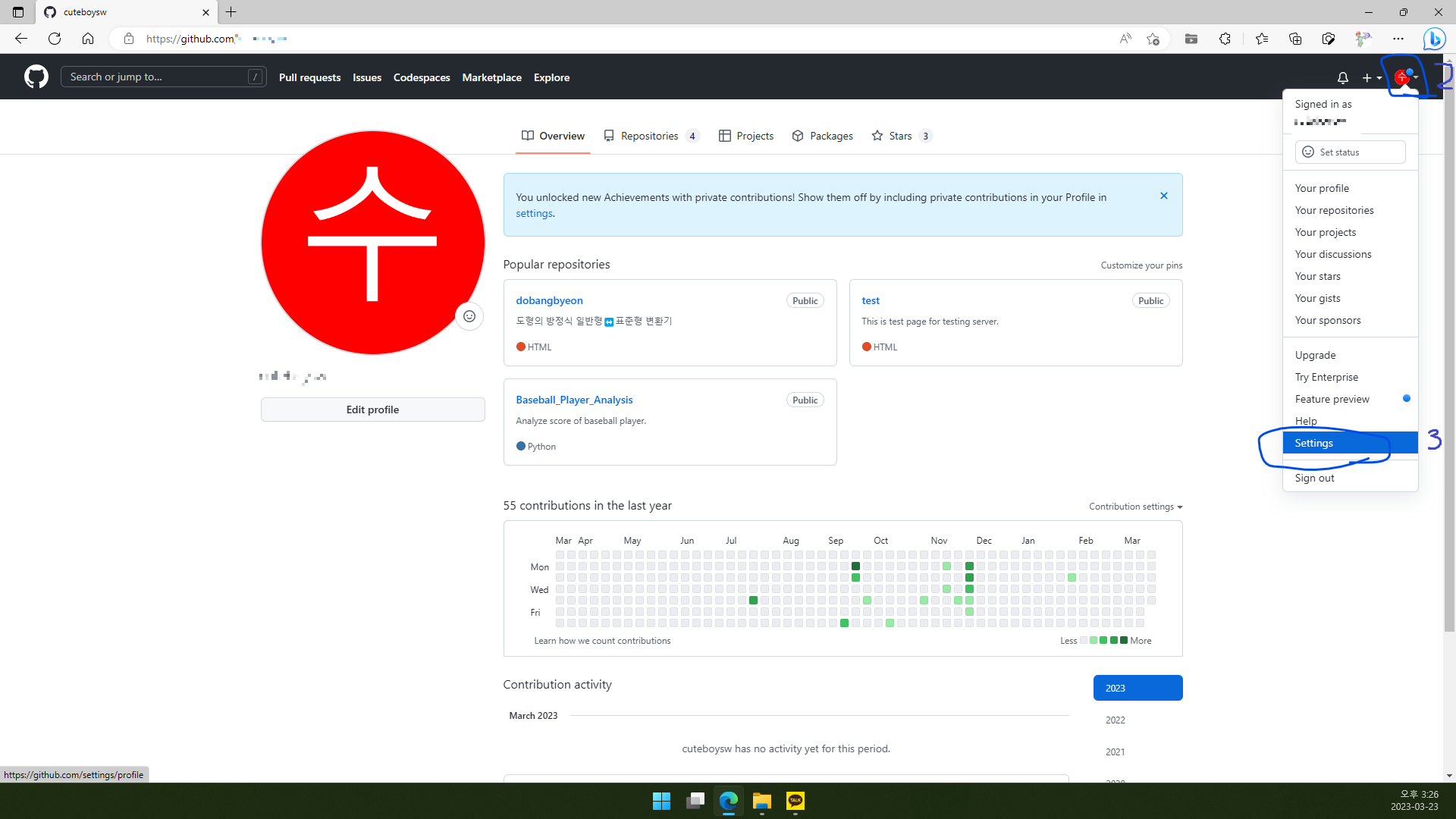Open the plus create-new dropdown
This screenshot has width=1456, height=819.
tap(1371, 77)
